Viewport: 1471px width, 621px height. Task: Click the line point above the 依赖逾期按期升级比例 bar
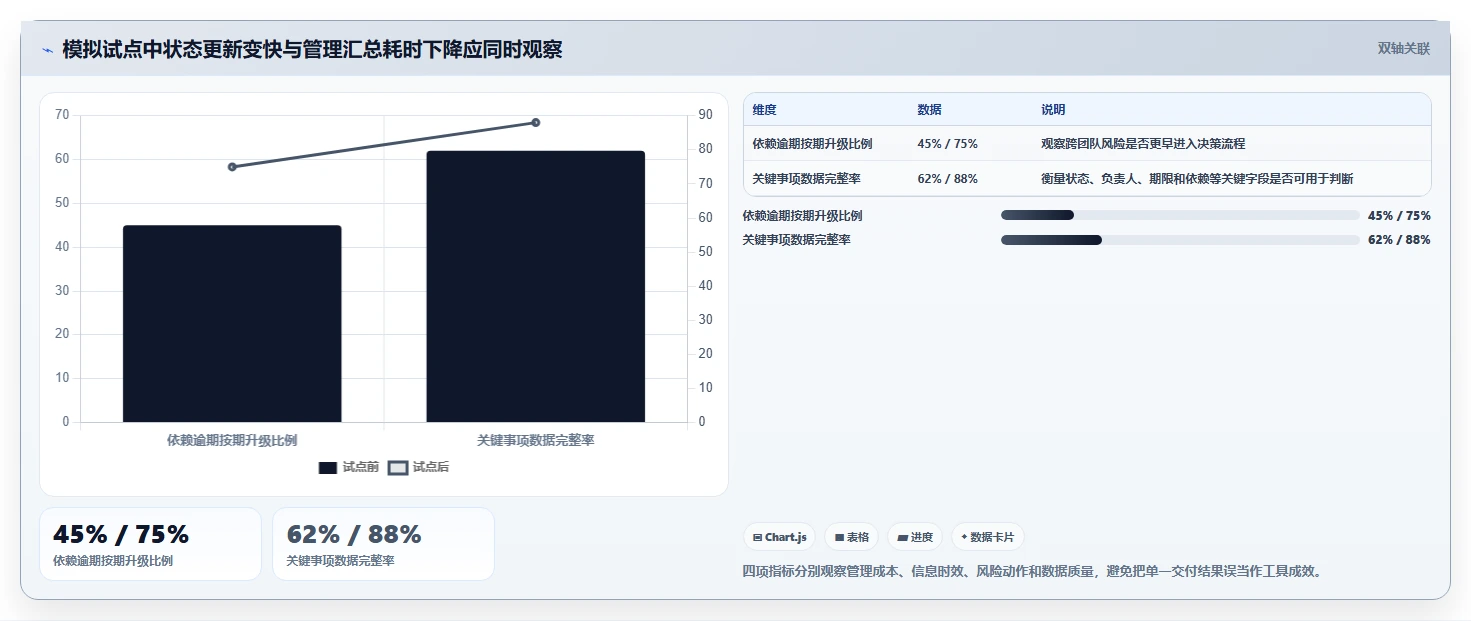pyautogui.click(x=232, y=167)
